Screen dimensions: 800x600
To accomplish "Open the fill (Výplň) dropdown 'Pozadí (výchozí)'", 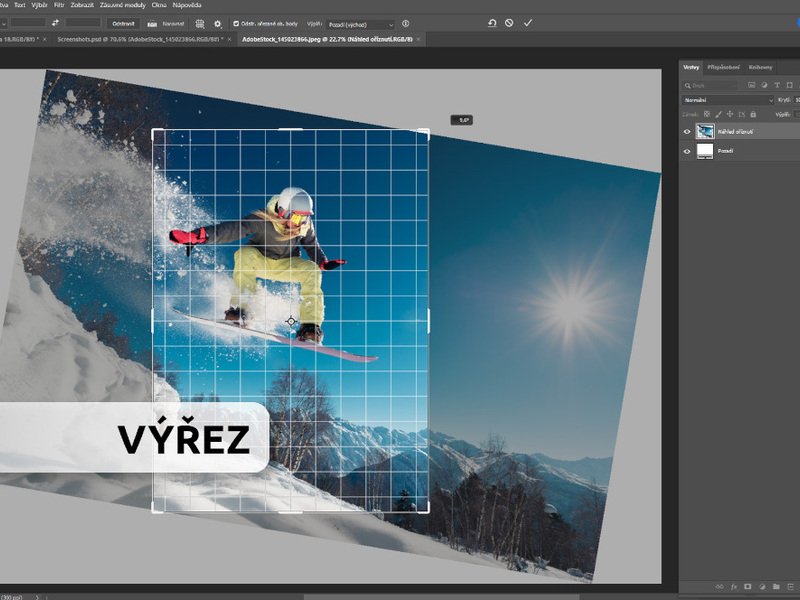I will pos(360,24).
